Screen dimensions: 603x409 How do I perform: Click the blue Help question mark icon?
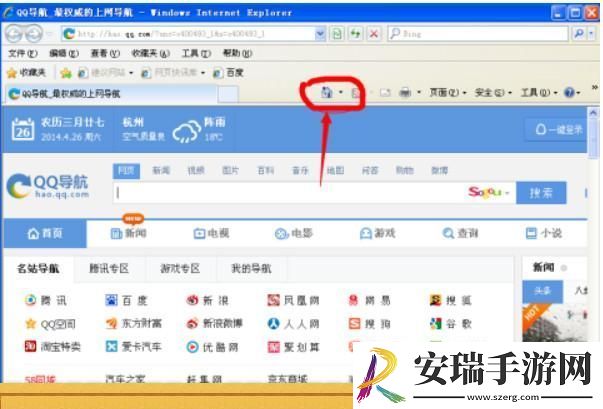pyautogui.click(x=569, y=92)
